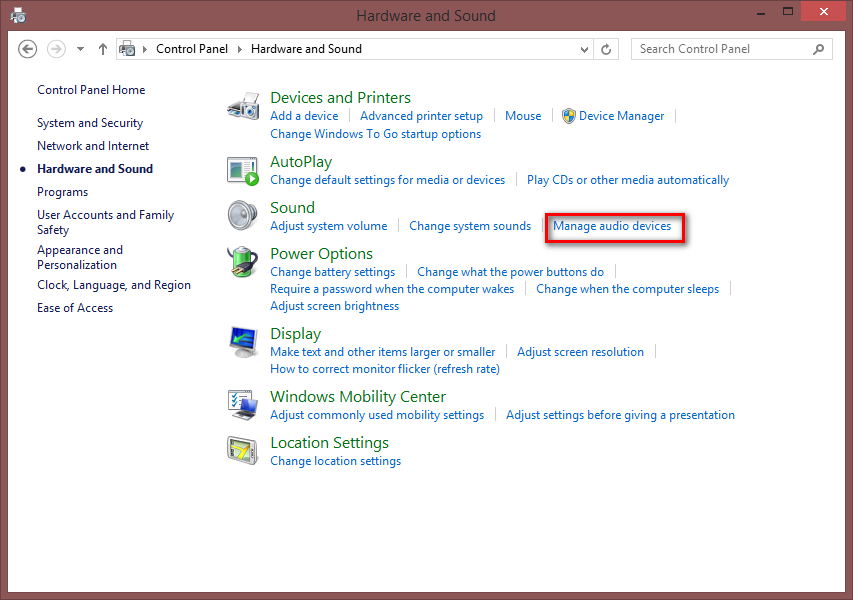Go back using the Back arrow
The width and height of the screenshot is (853, 600).
[27, 49]
